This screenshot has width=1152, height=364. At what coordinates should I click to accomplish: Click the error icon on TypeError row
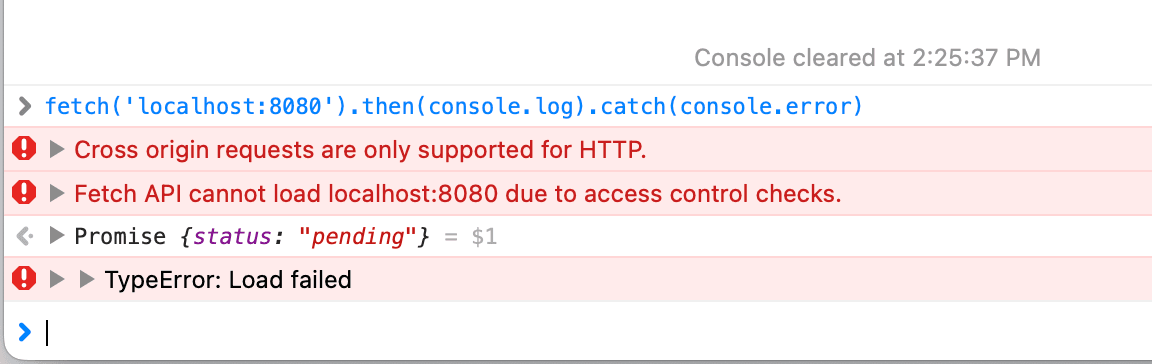pyautogui.click(x=24, y=279)
